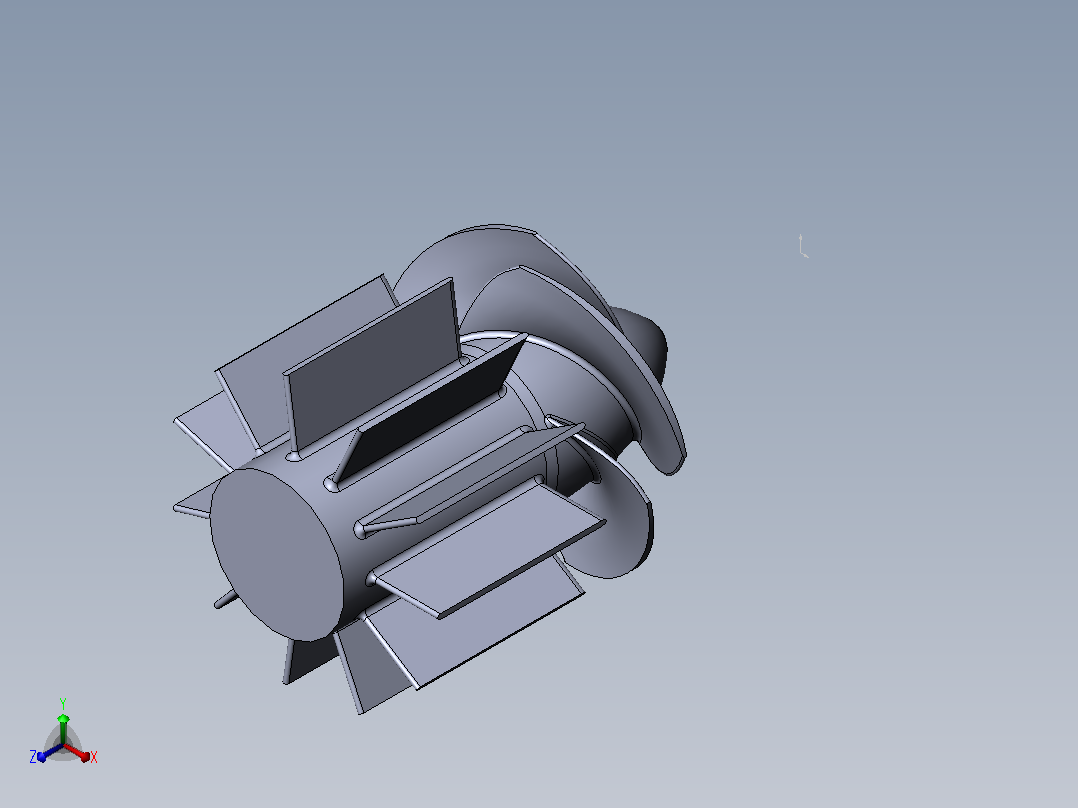Viewport: 1078px width, 808px height.
Task: Click the light horizontal blade at lower right
Action: 490,548
